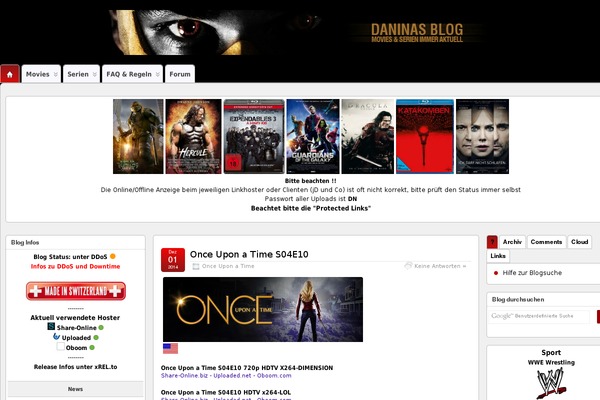Open the Guardians of the Galaxy poster
Viewport: 600px width, 400px height.
point(313,136)
